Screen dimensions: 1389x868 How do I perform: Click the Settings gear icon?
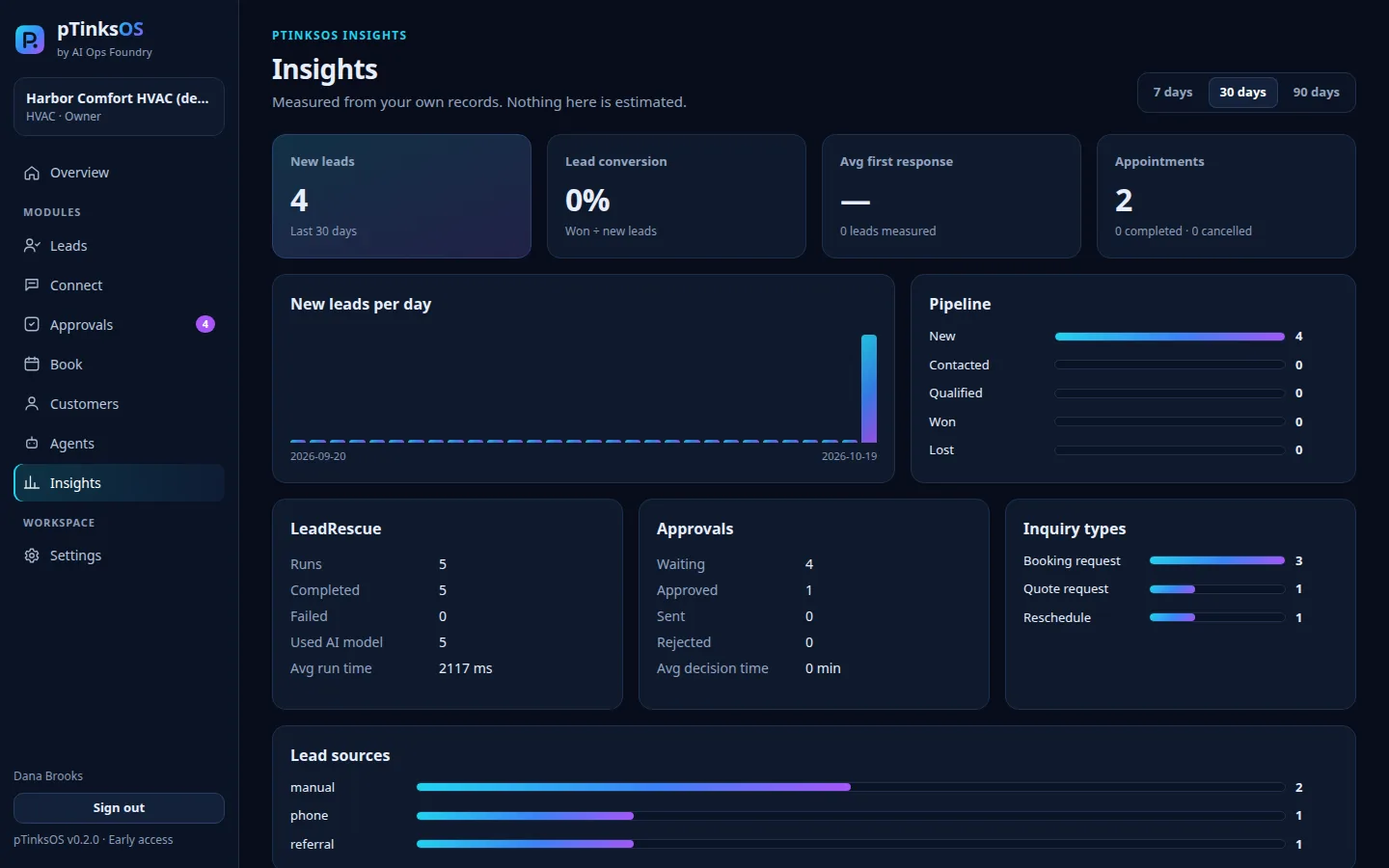coord(32,556)
